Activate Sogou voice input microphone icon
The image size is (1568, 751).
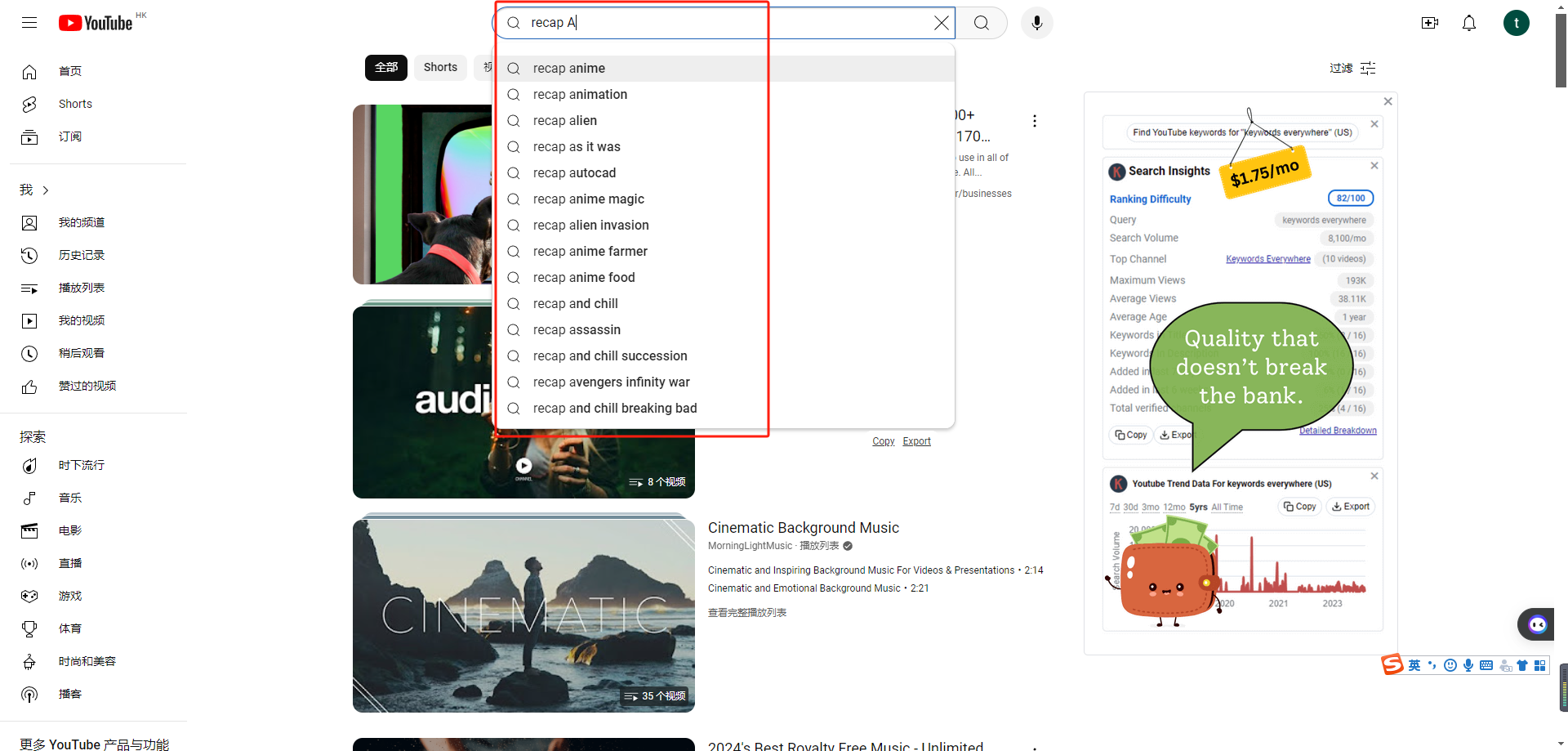pos(1469,665)
